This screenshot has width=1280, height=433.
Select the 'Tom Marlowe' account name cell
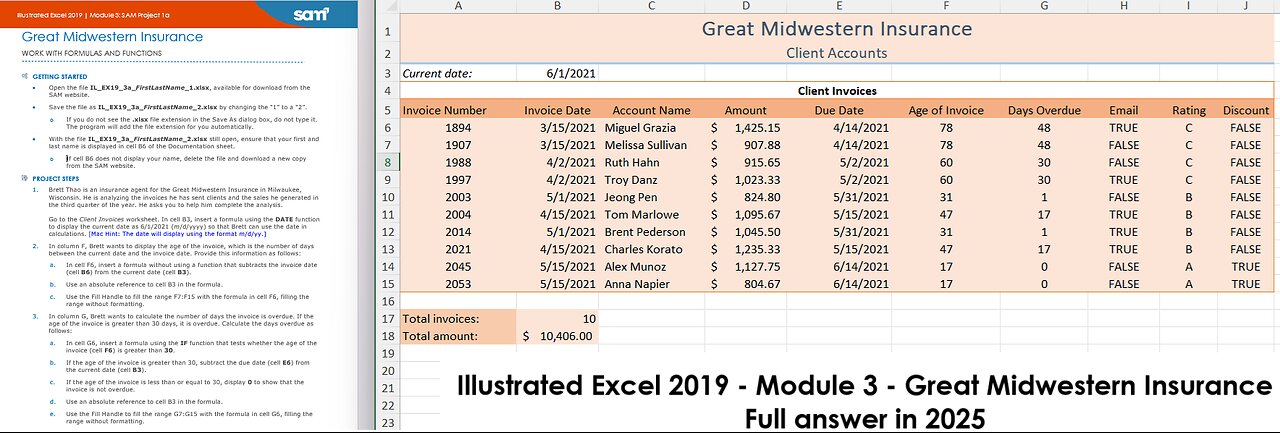(x=651, y=215)
